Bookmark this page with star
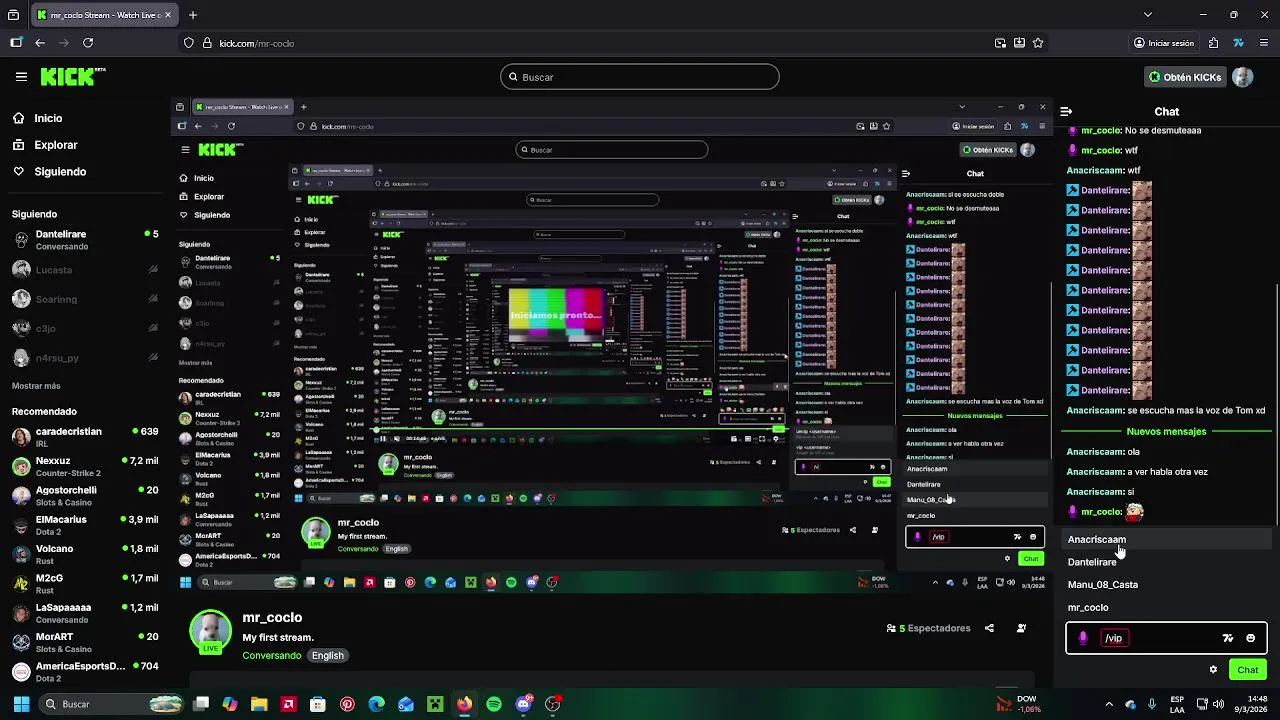Viewport: 1280px width, 720px height. pos(1038,43)
